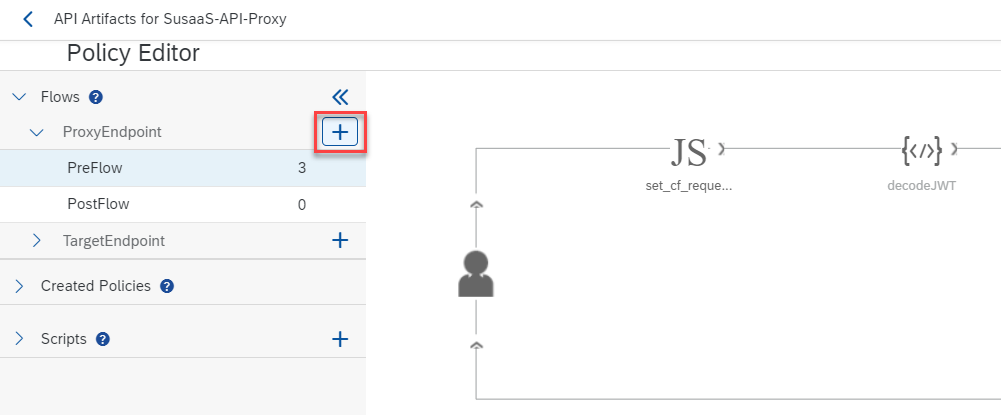
Task: Select the PostFlow item
Action: click(183, 205)
